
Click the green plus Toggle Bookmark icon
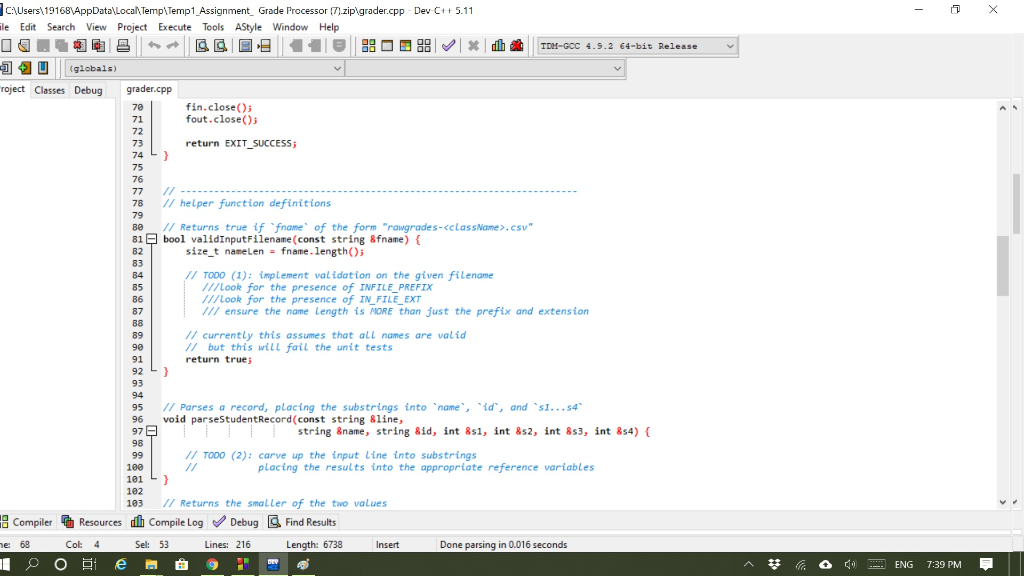(24, 68)
